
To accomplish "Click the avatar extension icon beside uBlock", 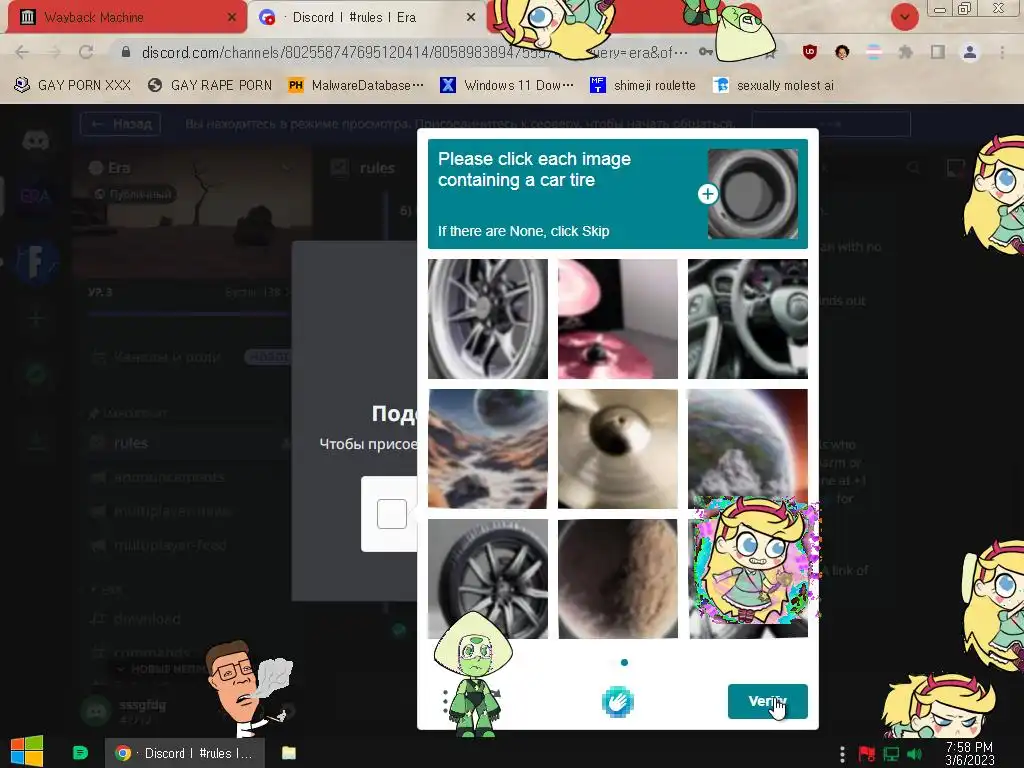I will (842, 52).
